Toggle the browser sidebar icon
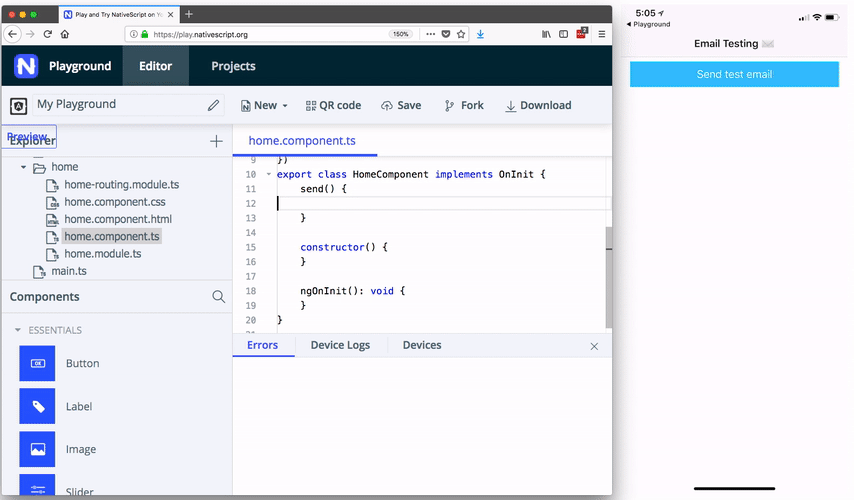Image resolution: width=854 pixels, height=500 pixels. click(564, 34)
